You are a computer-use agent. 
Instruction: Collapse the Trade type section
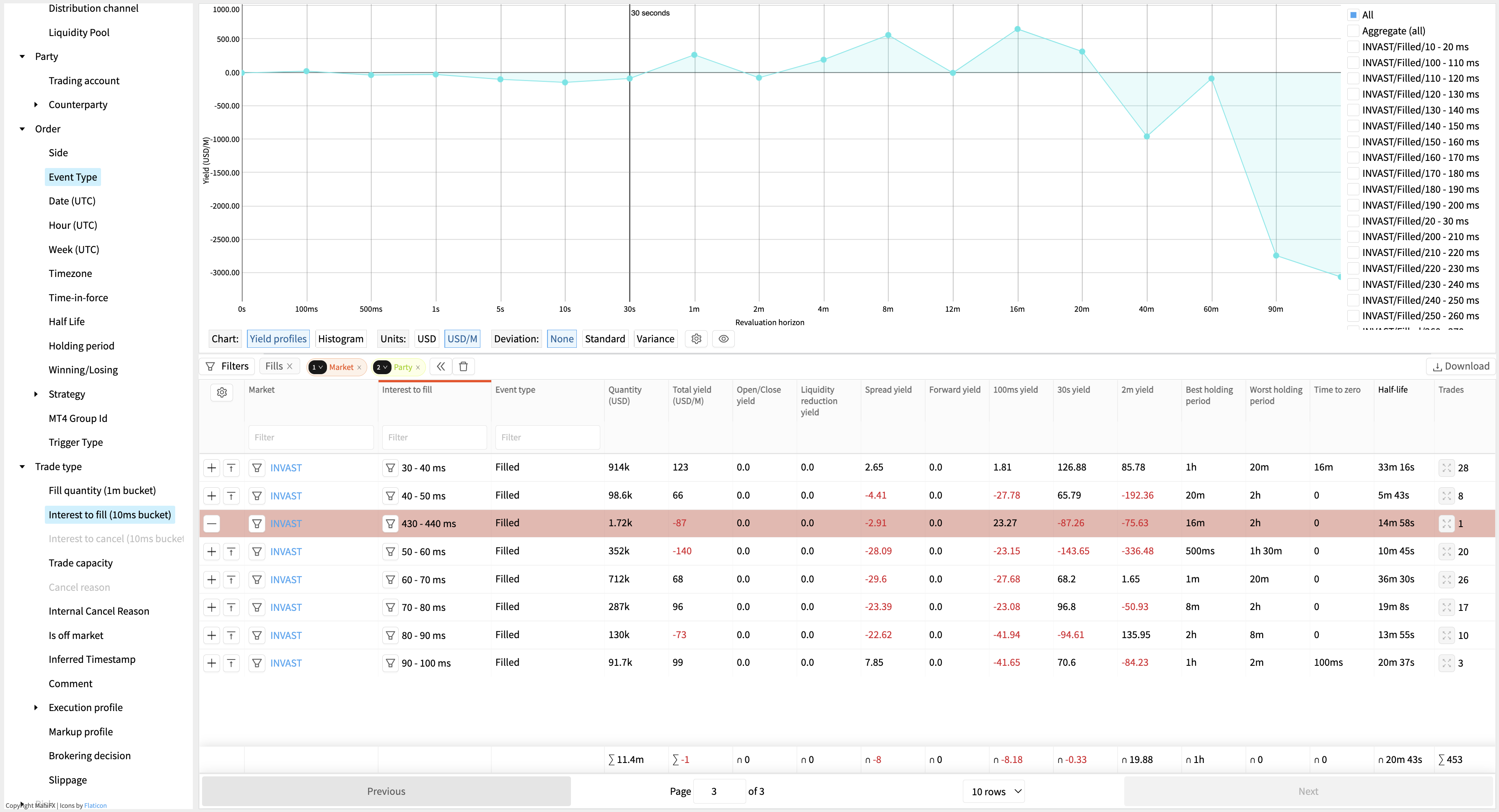pos(22,466)
